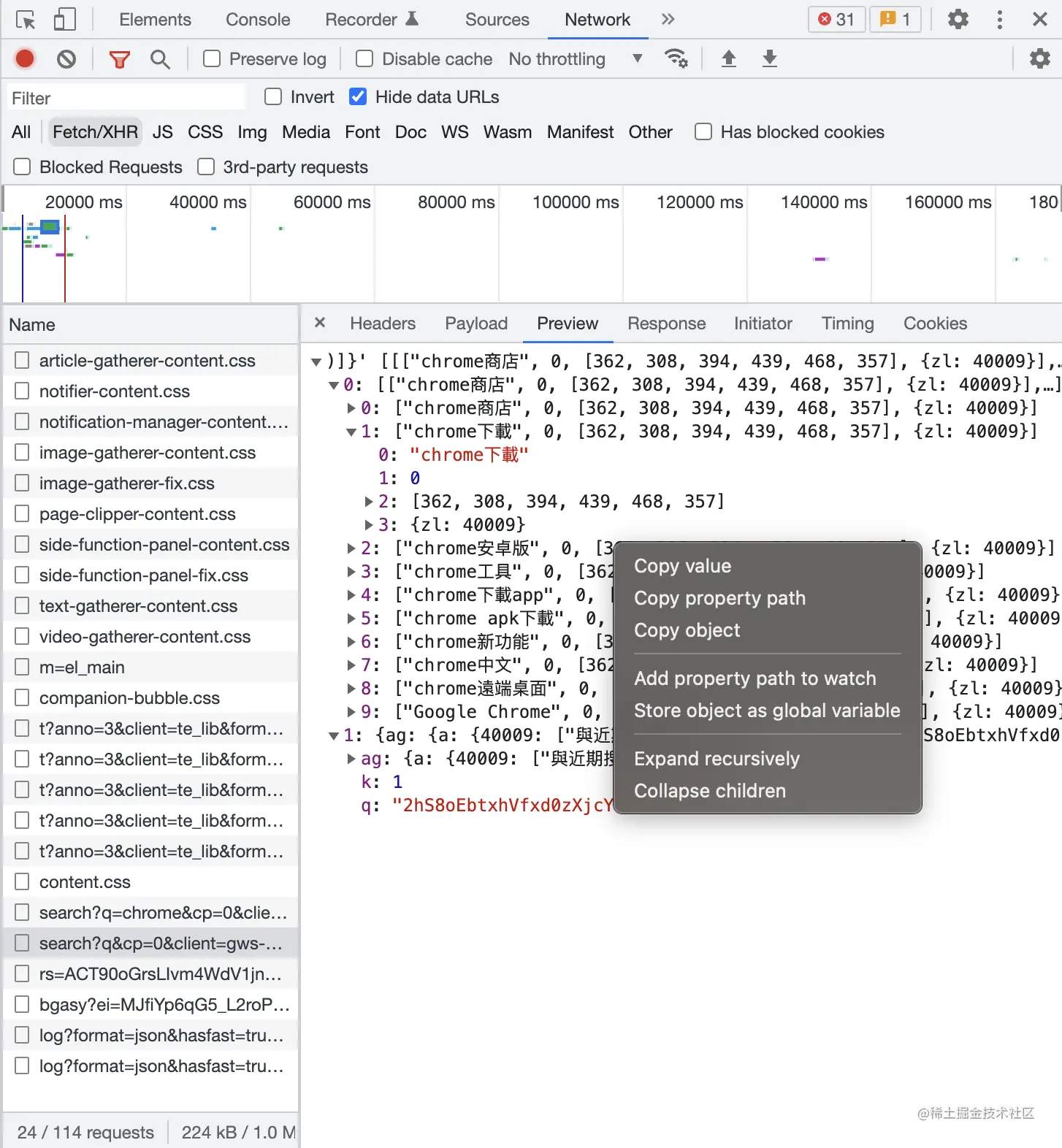1062x1148 pixels.
Task: Uncheck Hide data URLs
Action: coord(358,96)
